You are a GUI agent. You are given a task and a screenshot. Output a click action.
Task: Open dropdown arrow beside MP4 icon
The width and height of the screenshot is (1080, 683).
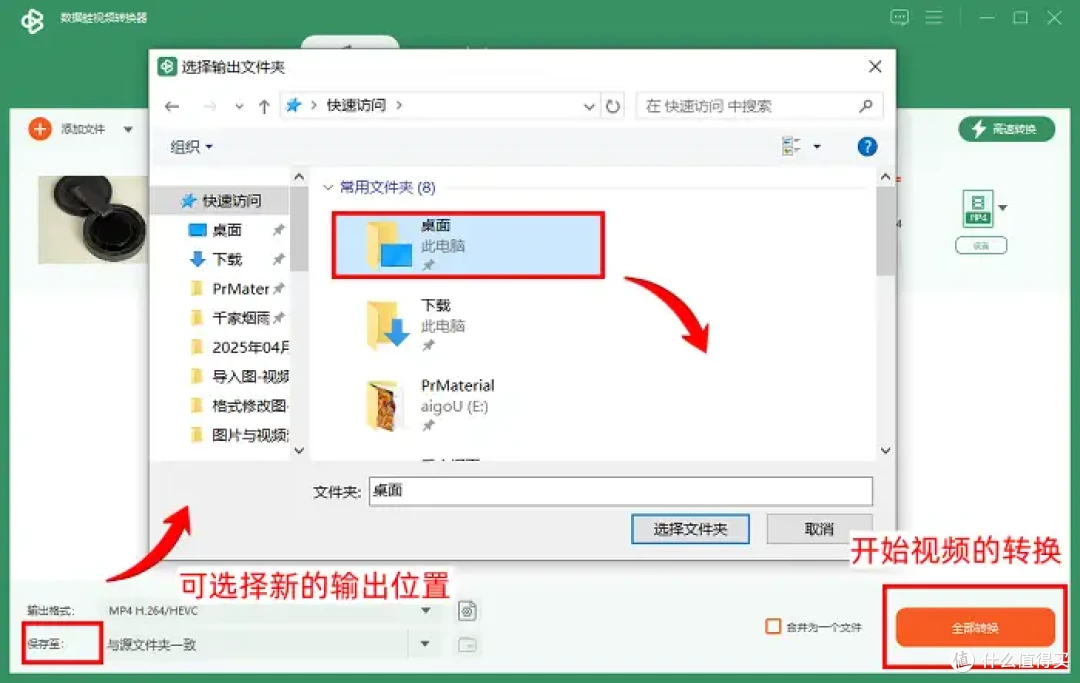(1003, 207)
